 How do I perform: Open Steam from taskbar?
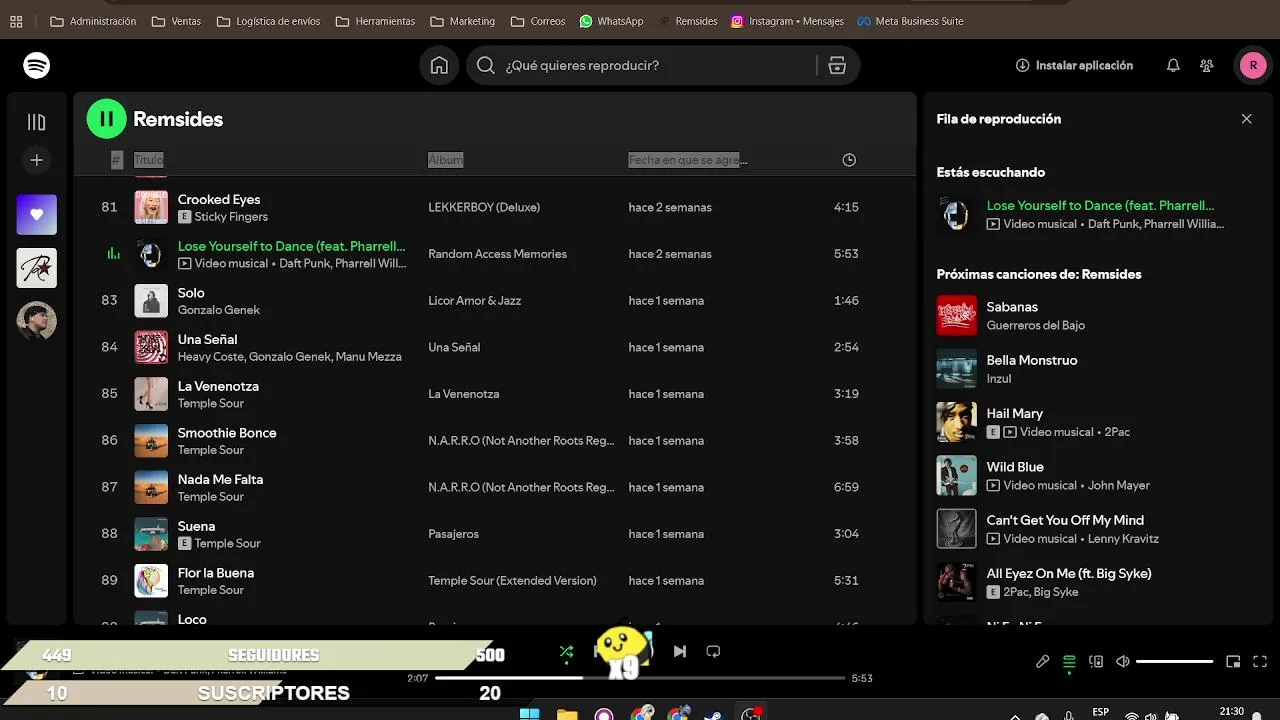(x=714, y=713)
